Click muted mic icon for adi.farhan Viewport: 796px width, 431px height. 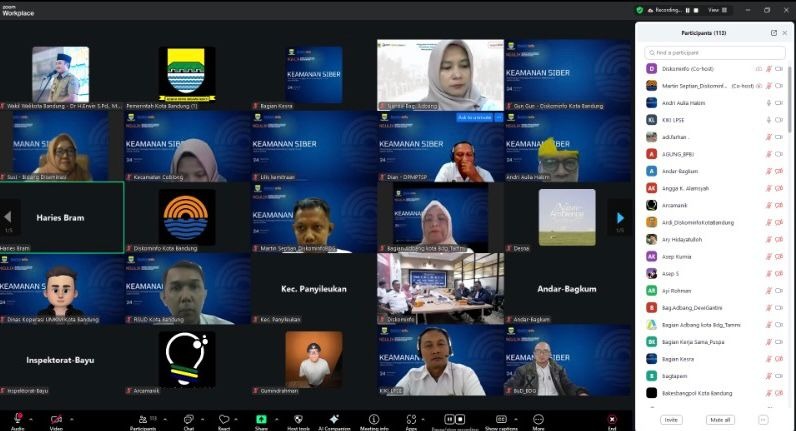click(x=769, y=137)
